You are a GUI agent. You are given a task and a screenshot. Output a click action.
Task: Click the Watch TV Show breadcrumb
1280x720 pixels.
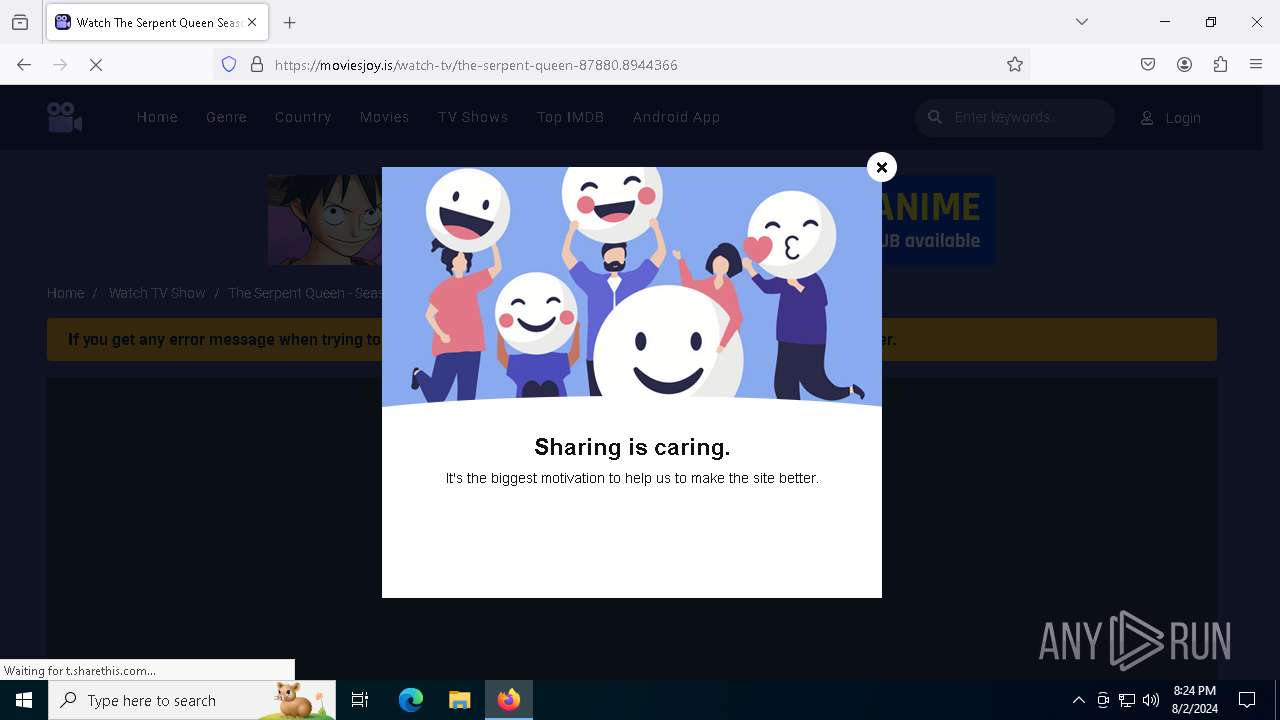coord(157,293)
